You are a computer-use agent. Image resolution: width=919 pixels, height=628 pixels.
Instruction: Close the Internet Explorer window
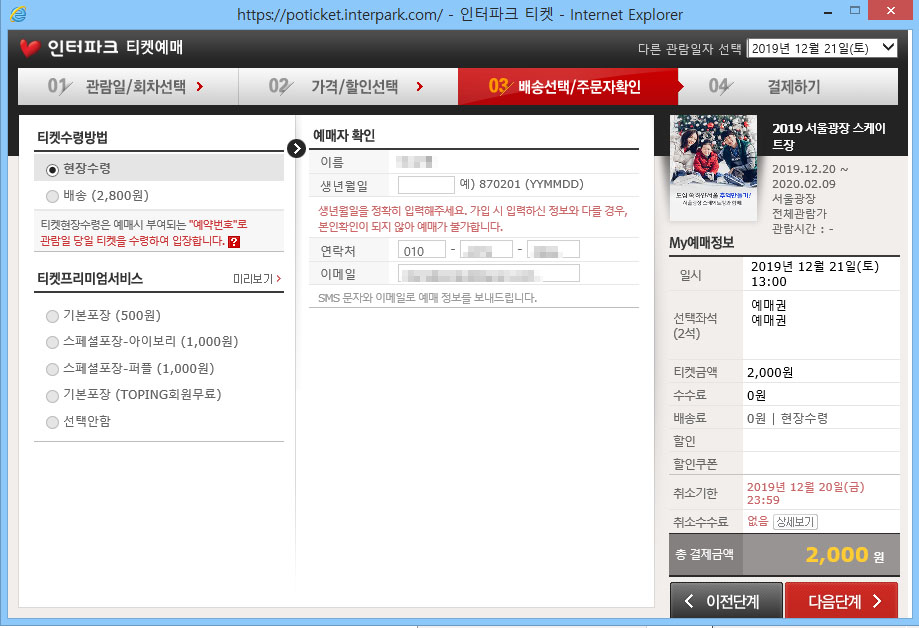[891, 11]
